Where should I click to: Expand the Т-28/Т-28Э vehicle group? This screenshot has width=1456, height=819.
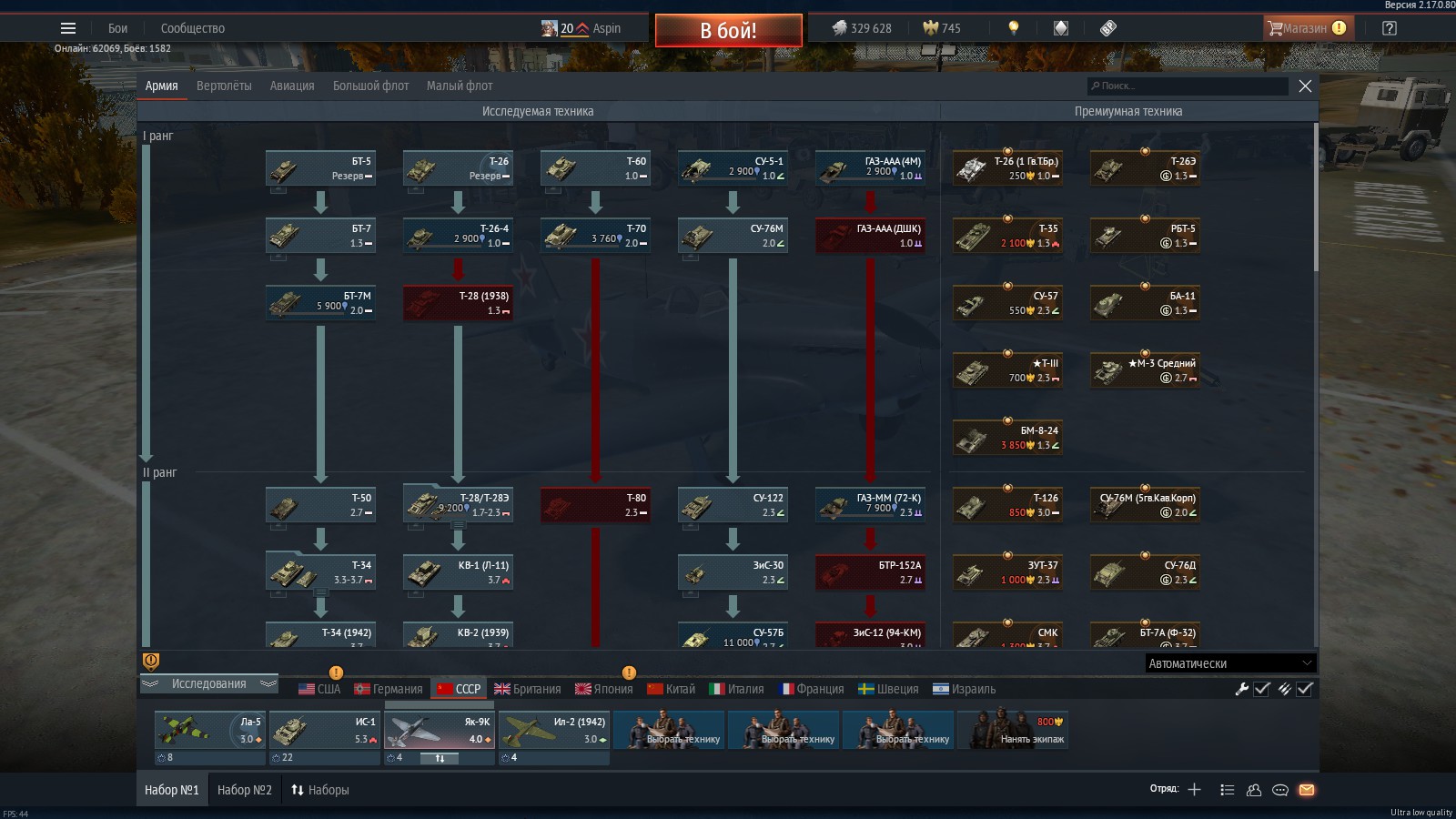pyautogui.click(x=458, y=526)
